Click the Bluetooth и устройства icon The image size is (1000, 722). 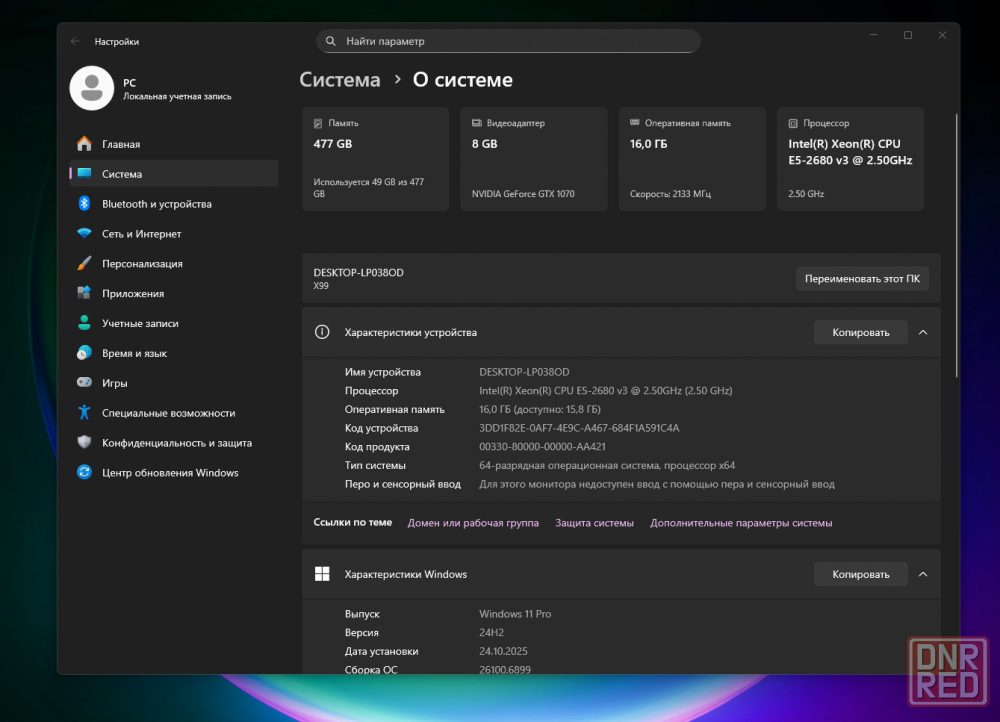click(x=84, y=204)
